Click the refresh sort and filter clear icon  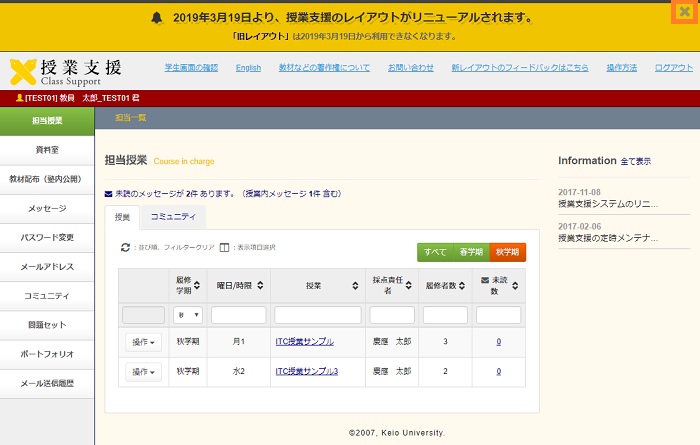coord(125,247)
